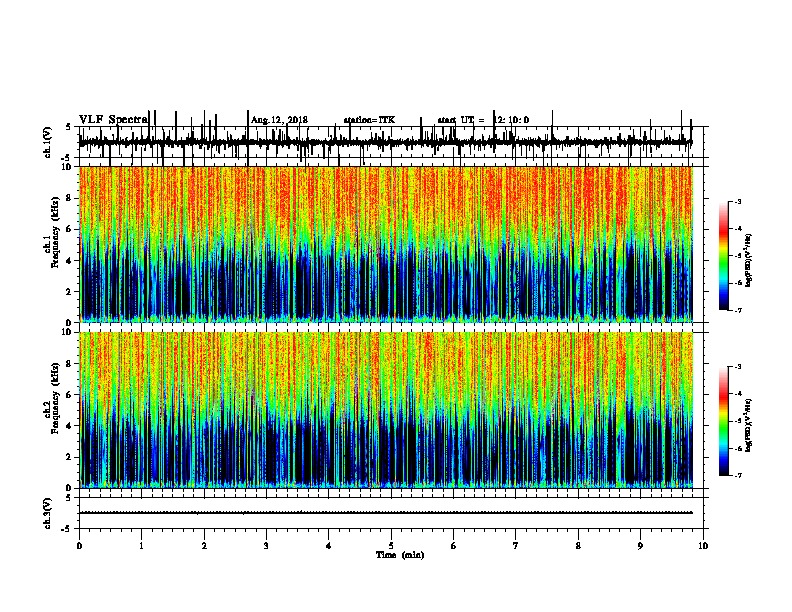Click the '-7' tick on ch.1 colorbar

738,310
